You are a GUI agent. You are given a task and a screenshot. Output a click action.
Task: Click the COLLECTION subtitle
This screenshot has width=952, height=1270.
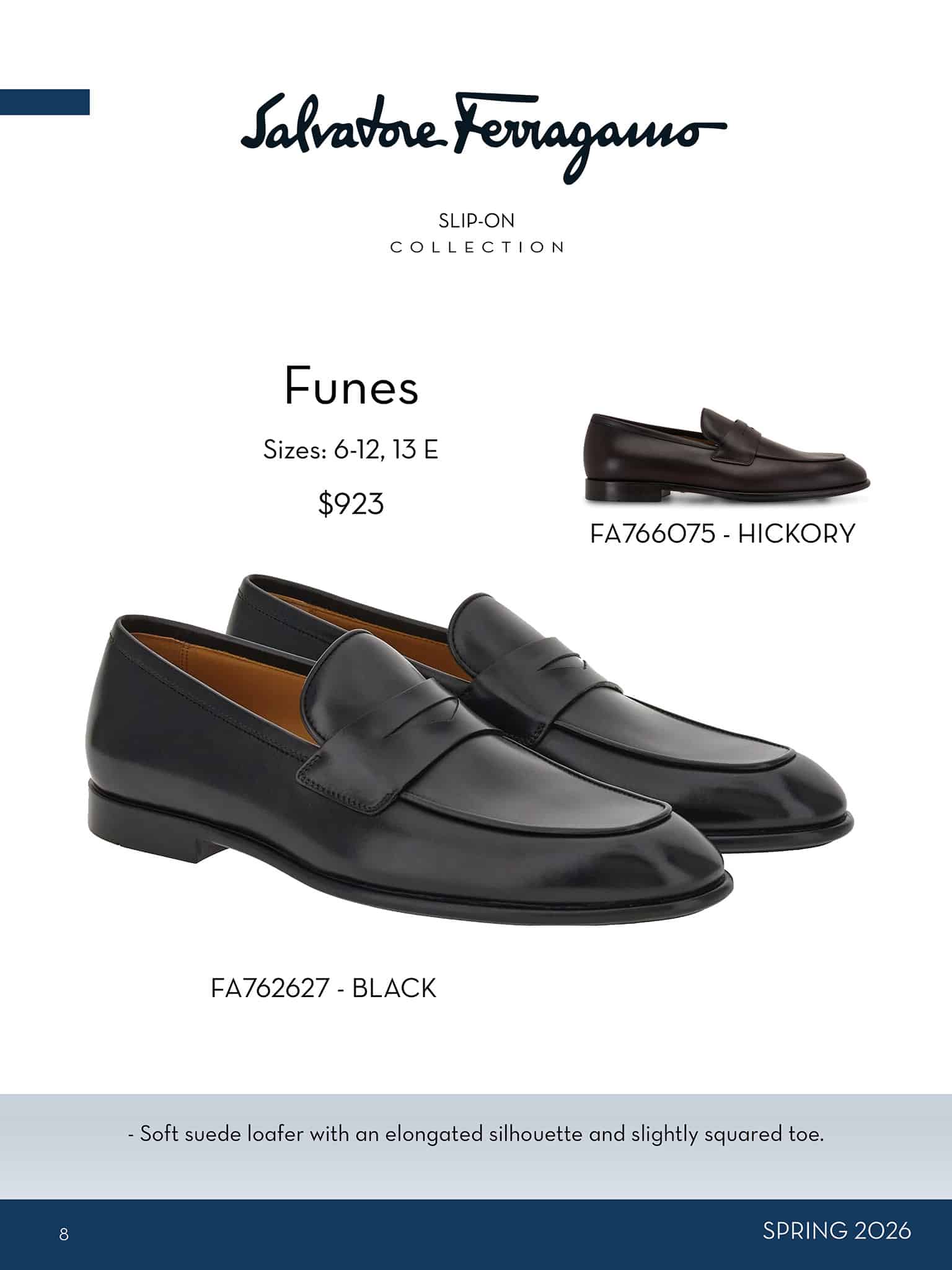pyautogui.click(x=477, y=247)
